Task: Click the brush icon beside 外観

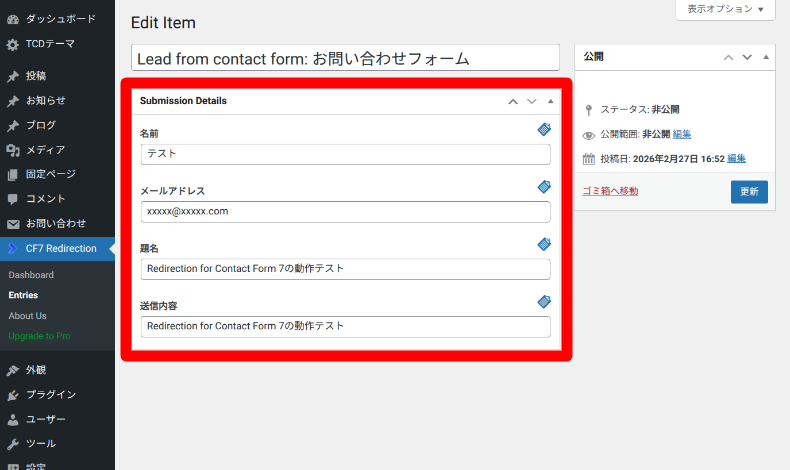Action: pyautogui.click(x=13, y=371)
